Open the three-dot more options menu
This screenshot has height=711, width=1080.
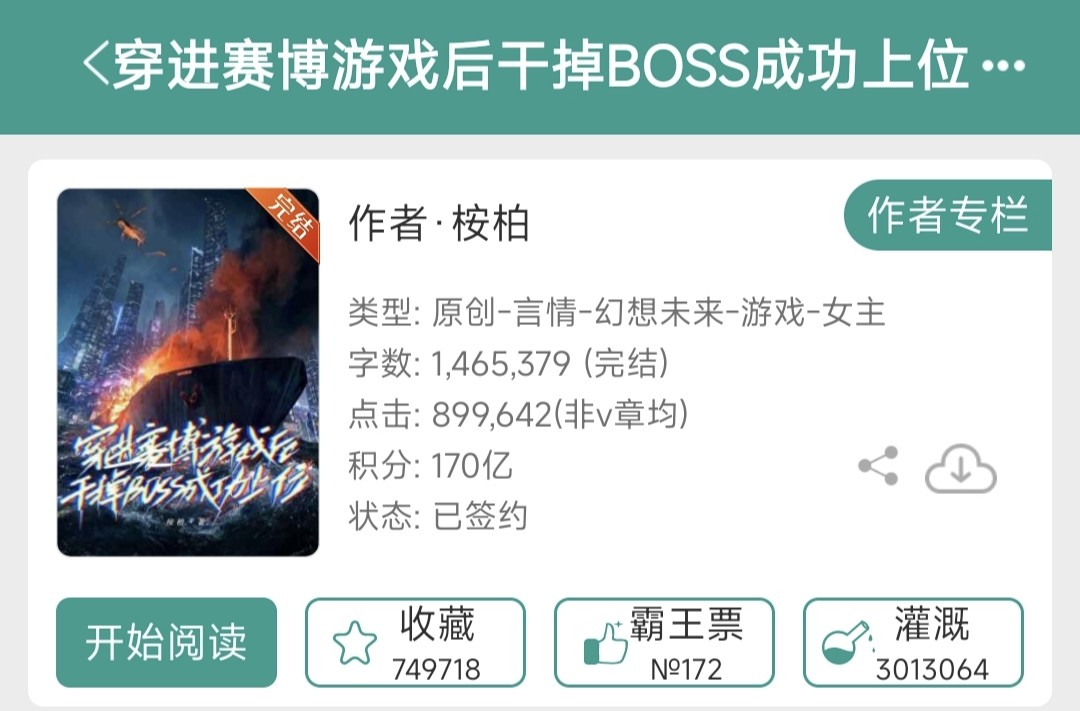pyautogui.click(x=1003, y=66)
